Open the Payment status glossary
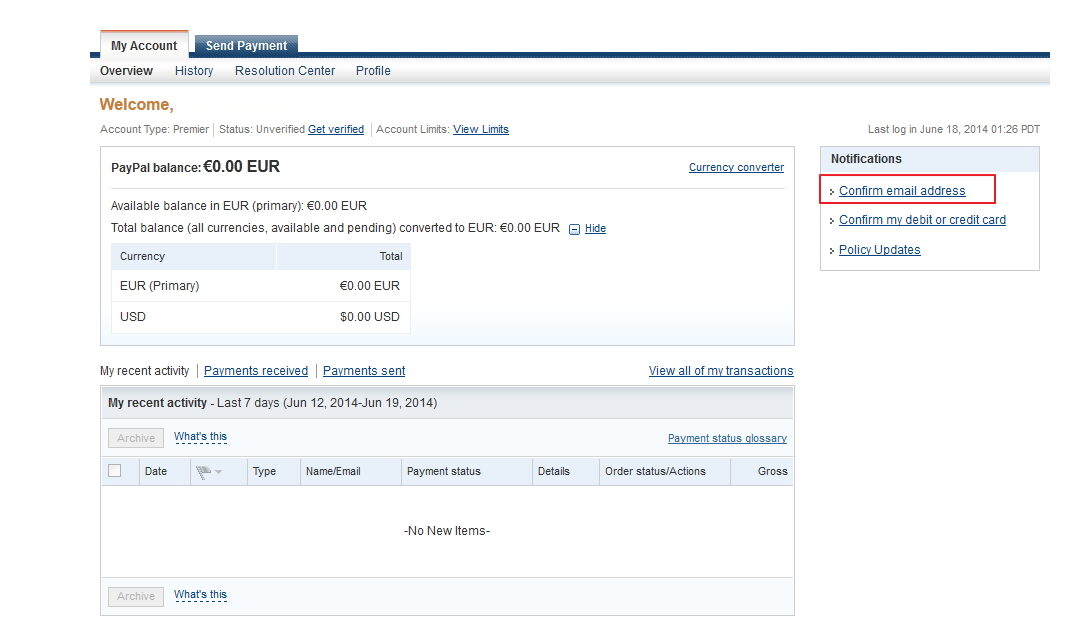1089x644 pixels. (727, 438)
